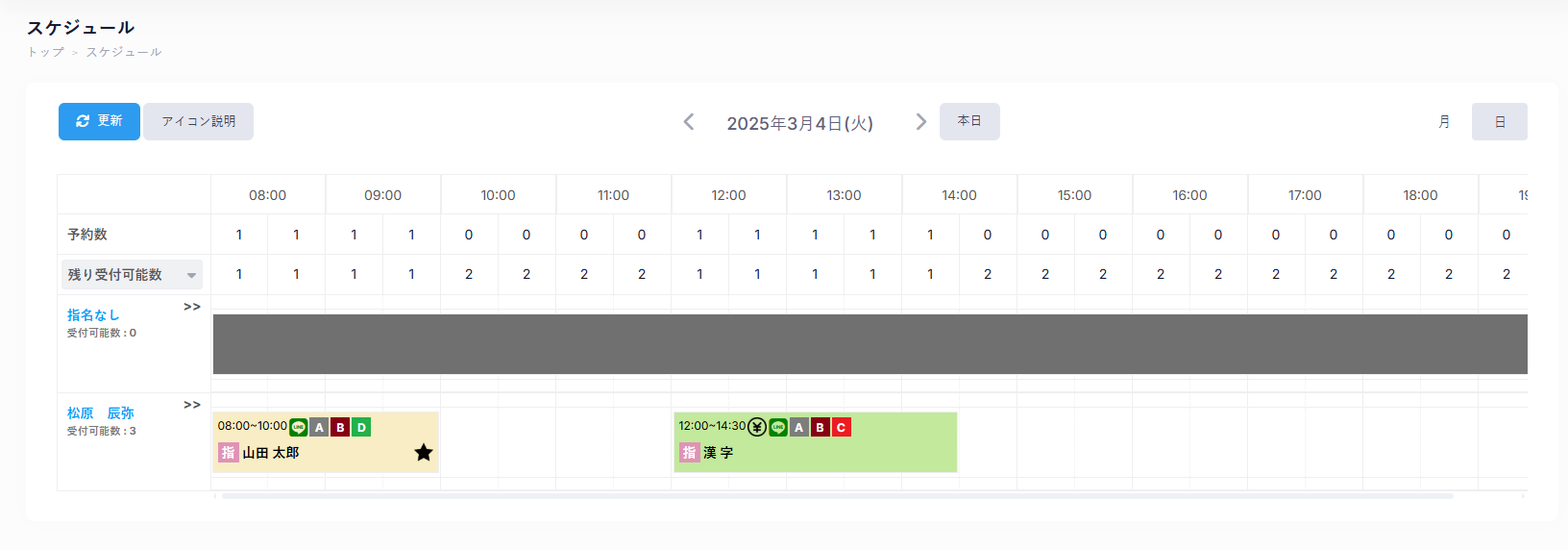Click the star icon on 山田 太郎 booking
Viewport: 1568px width, 550px height.
pyautogui.click(x=424, y=453)
